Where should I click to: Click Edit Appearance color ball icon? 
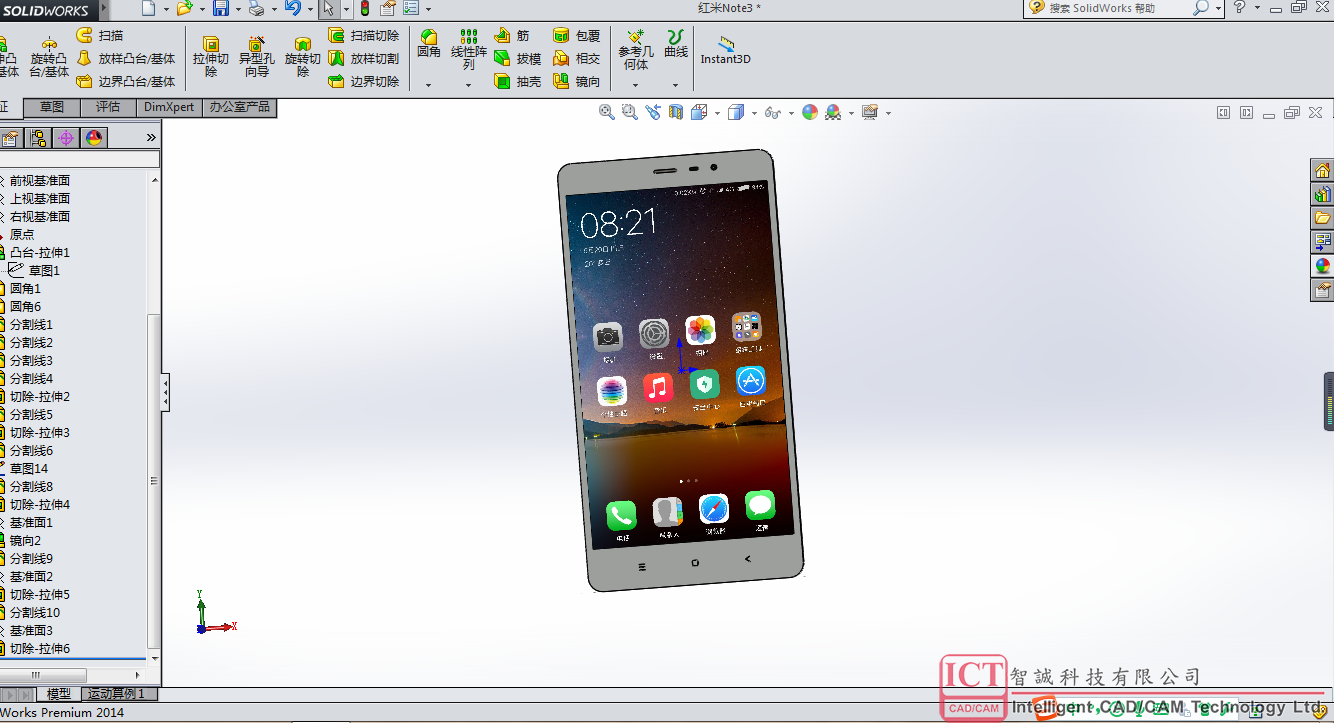[x=810, y=112]
